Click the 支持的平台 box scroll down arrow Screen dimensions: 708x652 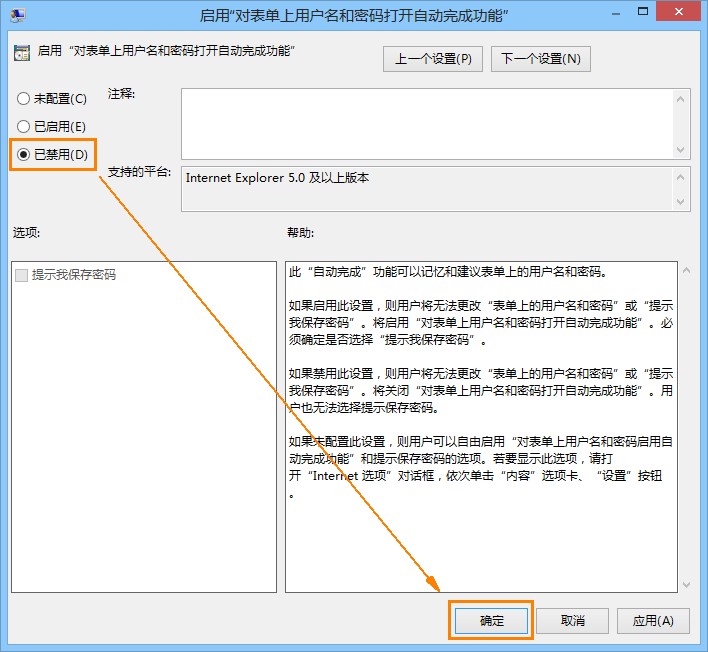click(681, 202)
